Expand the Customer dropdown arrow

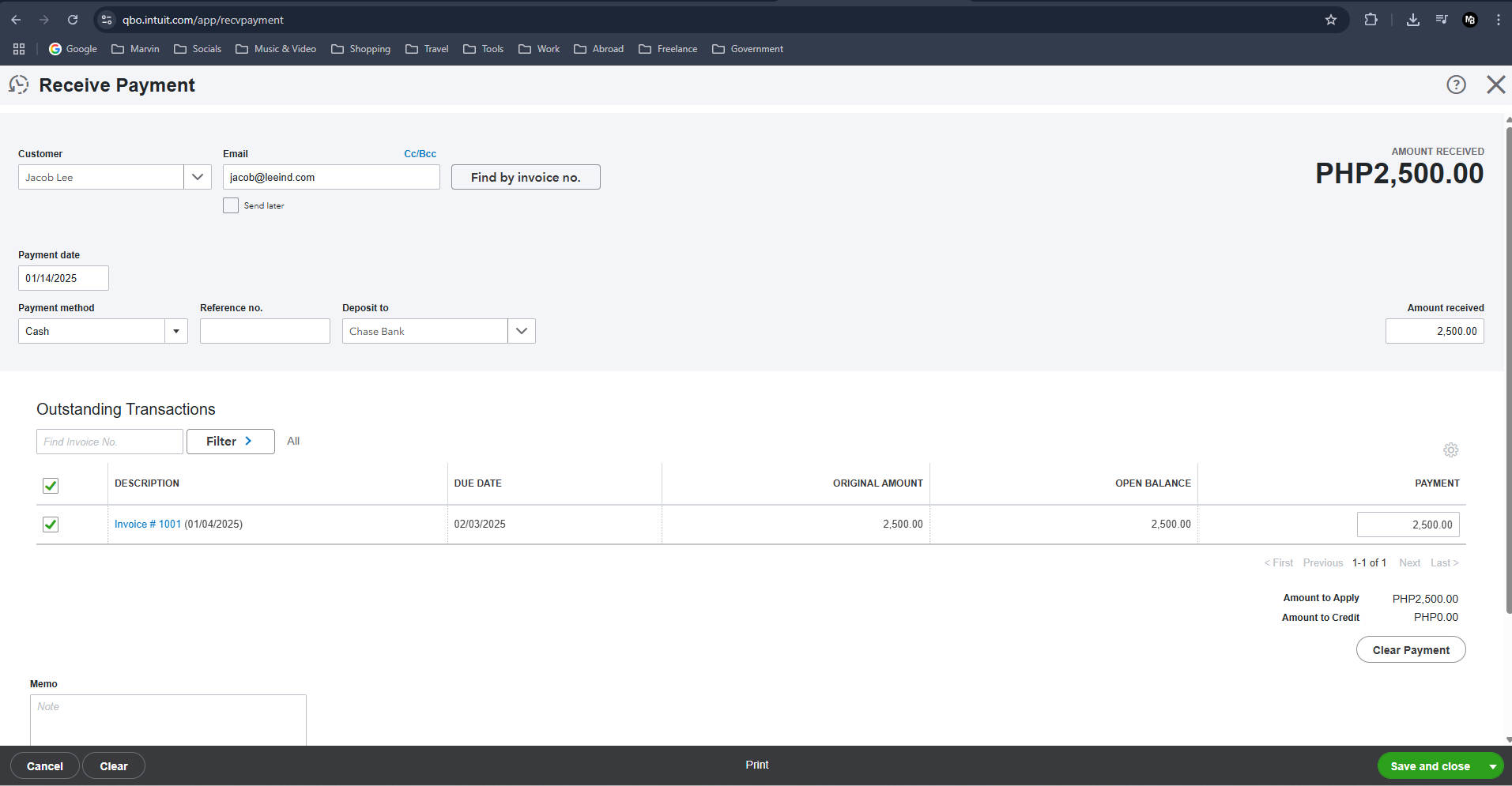tap(198, 177)
